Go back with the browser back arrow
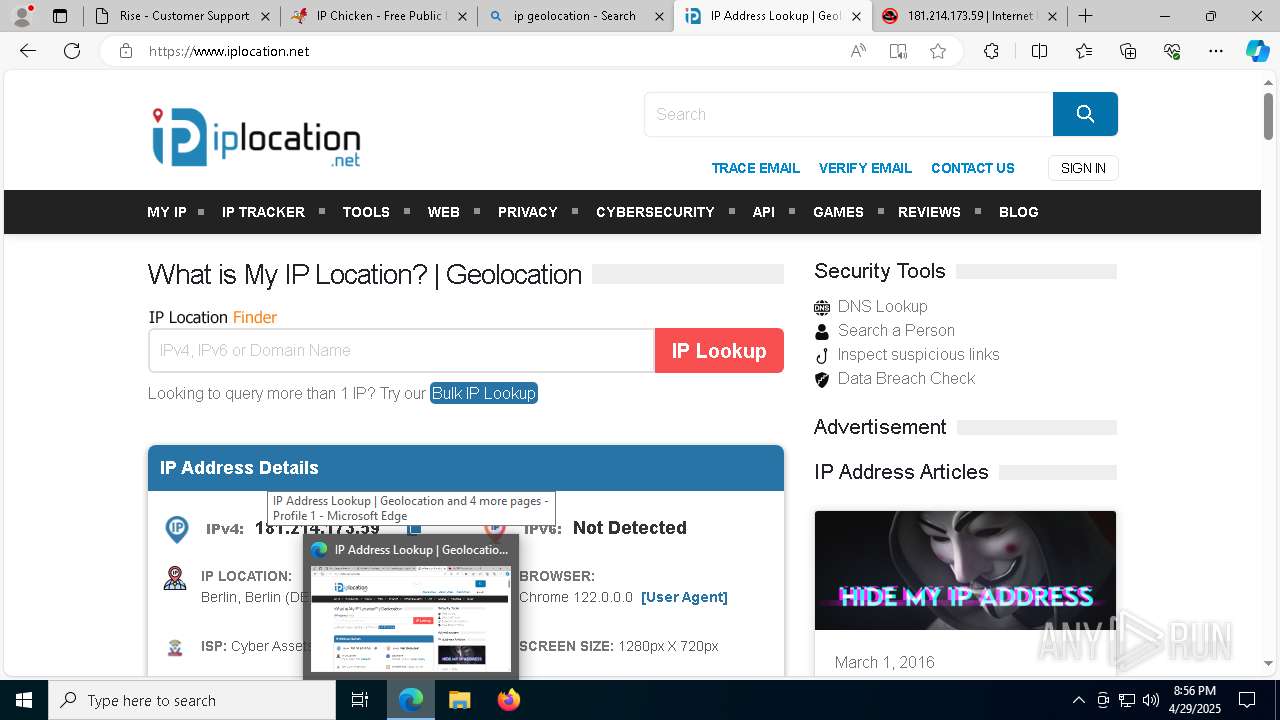 pos(28,51)
